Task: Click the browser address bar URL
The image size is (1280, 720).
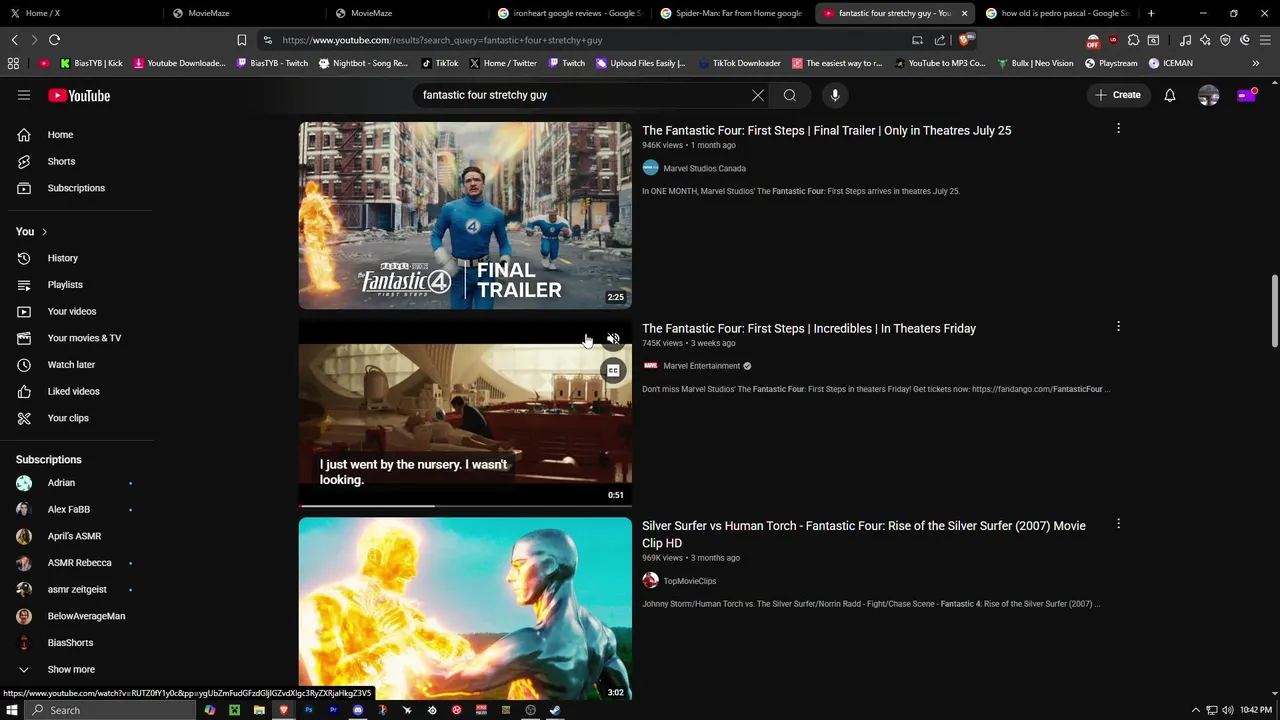Action: (x=442, y=40)
